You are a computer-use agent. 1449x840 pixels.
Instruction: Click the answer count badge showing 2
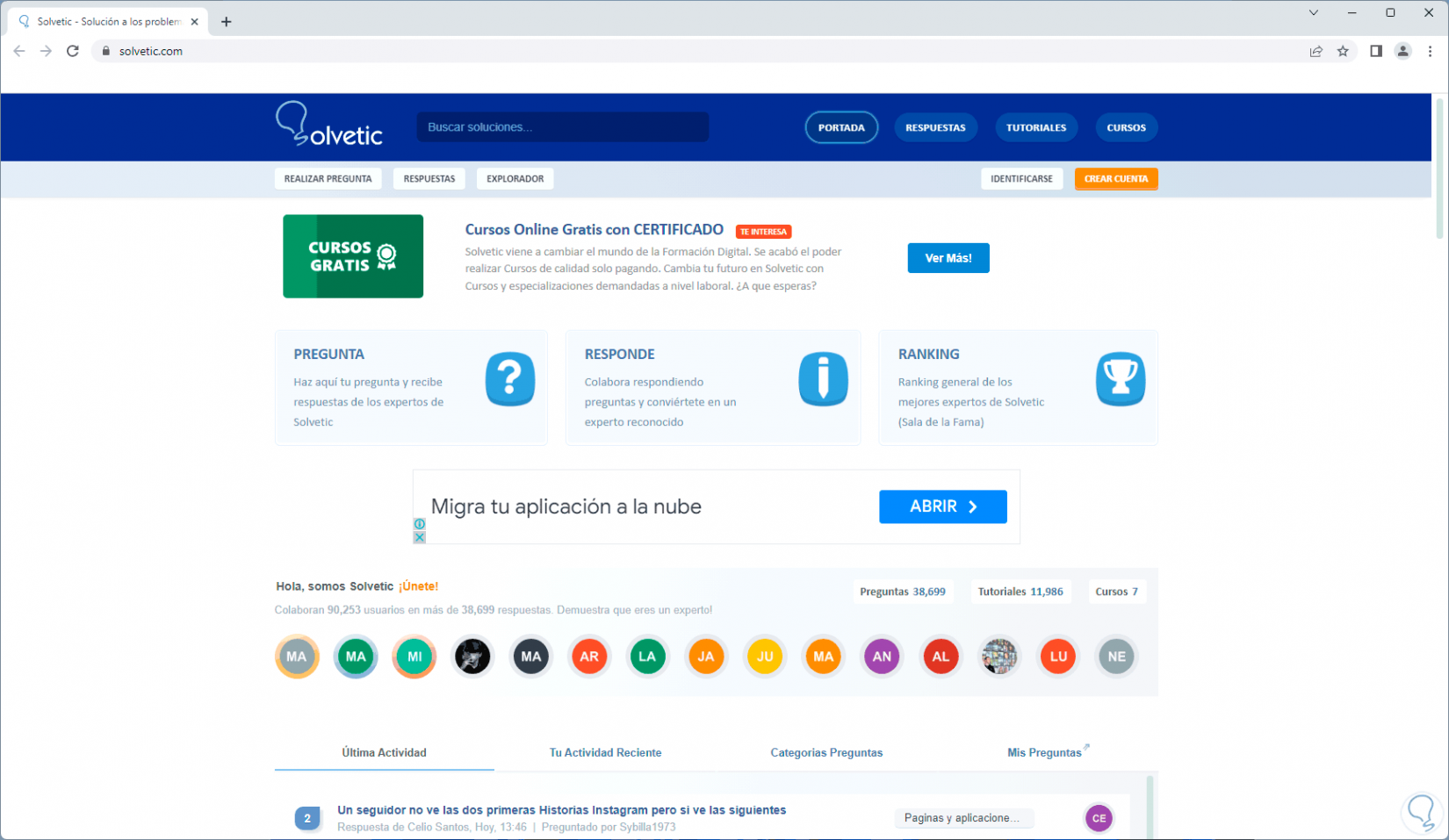[307, 818]
